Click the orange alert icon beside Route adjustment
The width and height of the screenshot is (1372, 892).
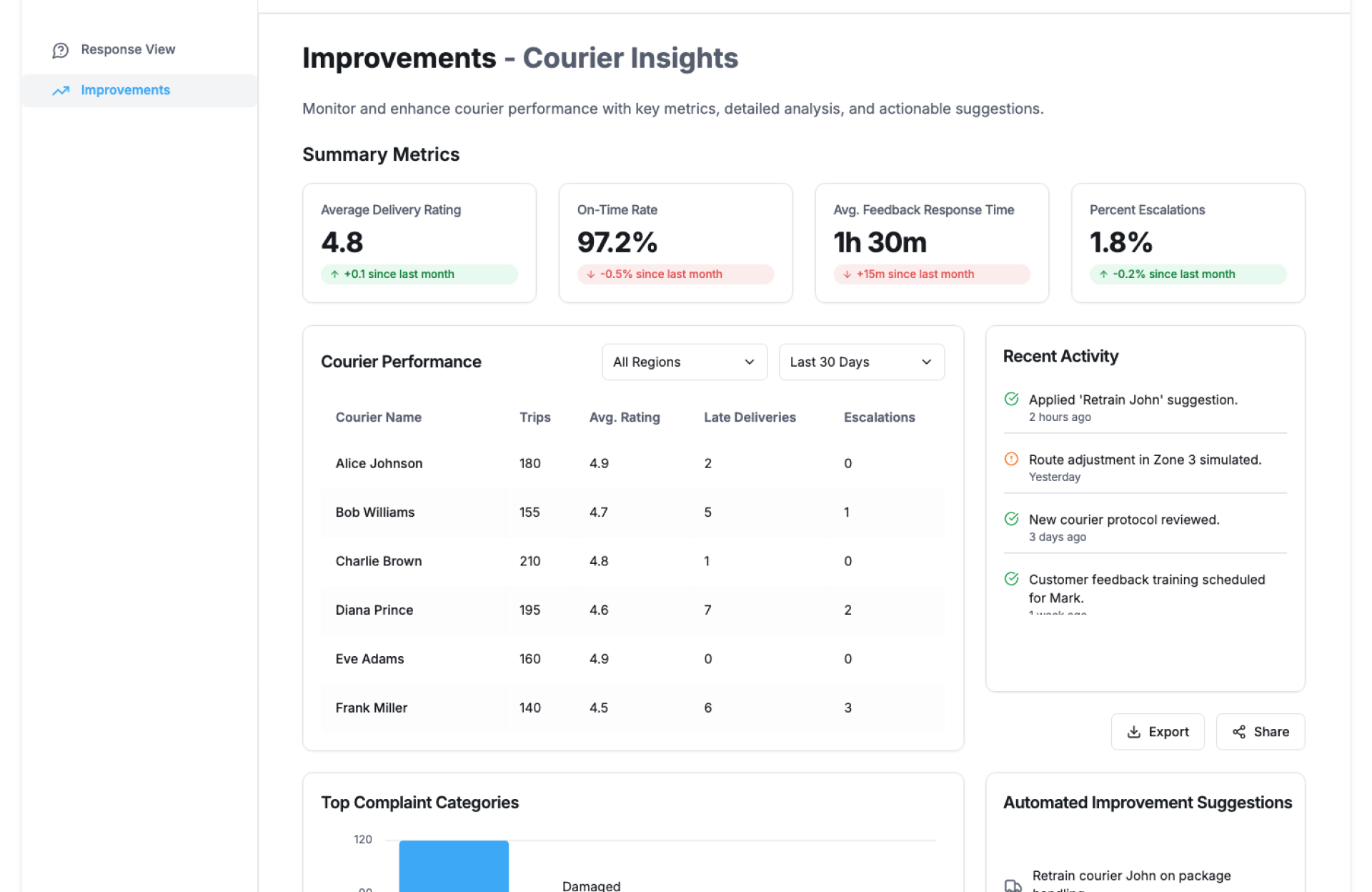(1011, 460)
